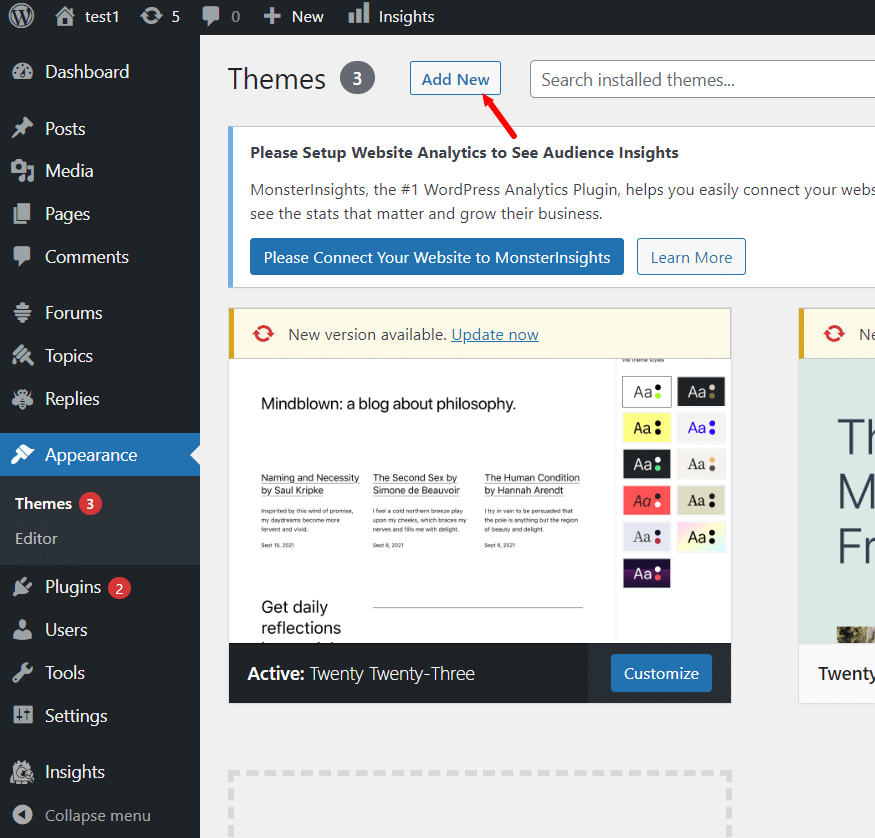Select the Plugins plug icon

[22, 587]
